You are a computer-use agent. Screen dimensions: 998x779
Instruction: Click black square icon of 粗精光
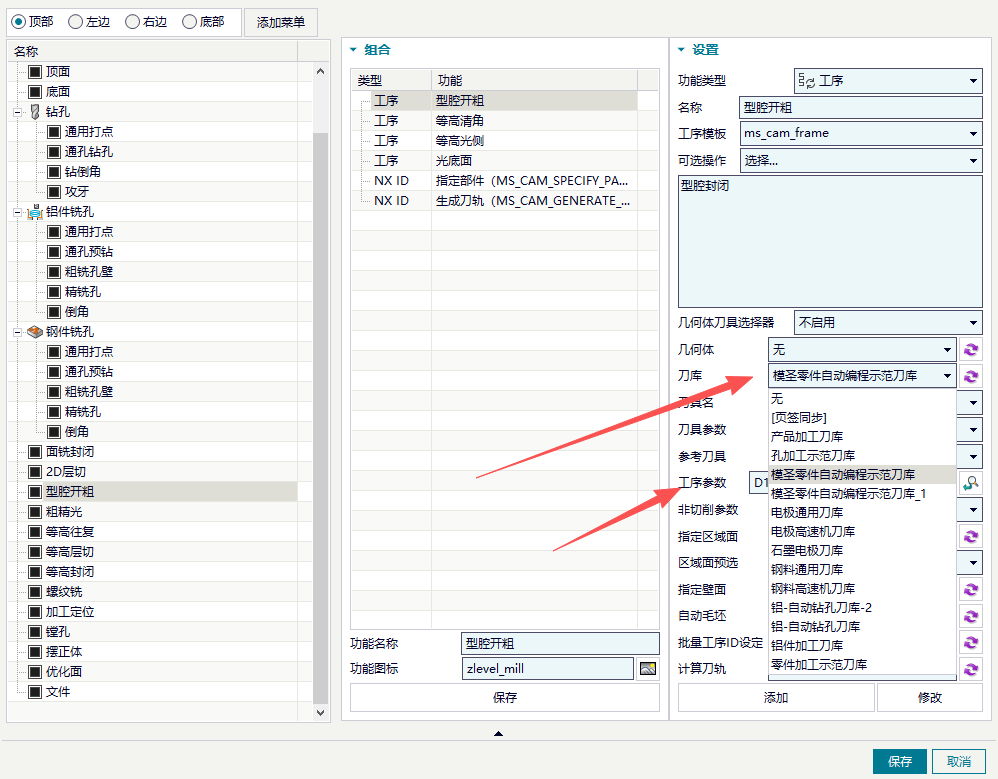[35, 512]
